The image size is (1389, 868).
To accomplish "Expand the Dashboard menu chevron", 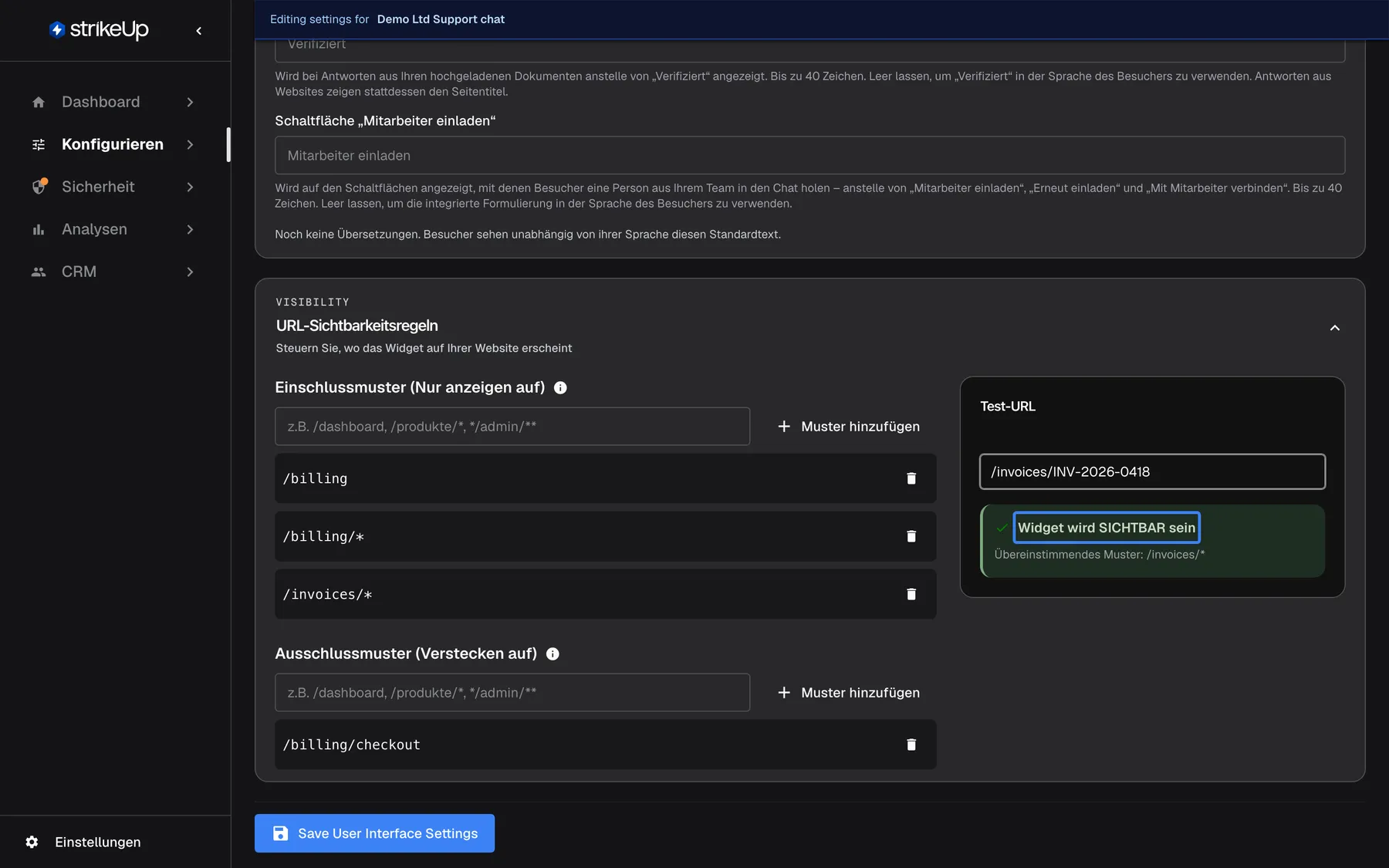I will pos(190,102).
